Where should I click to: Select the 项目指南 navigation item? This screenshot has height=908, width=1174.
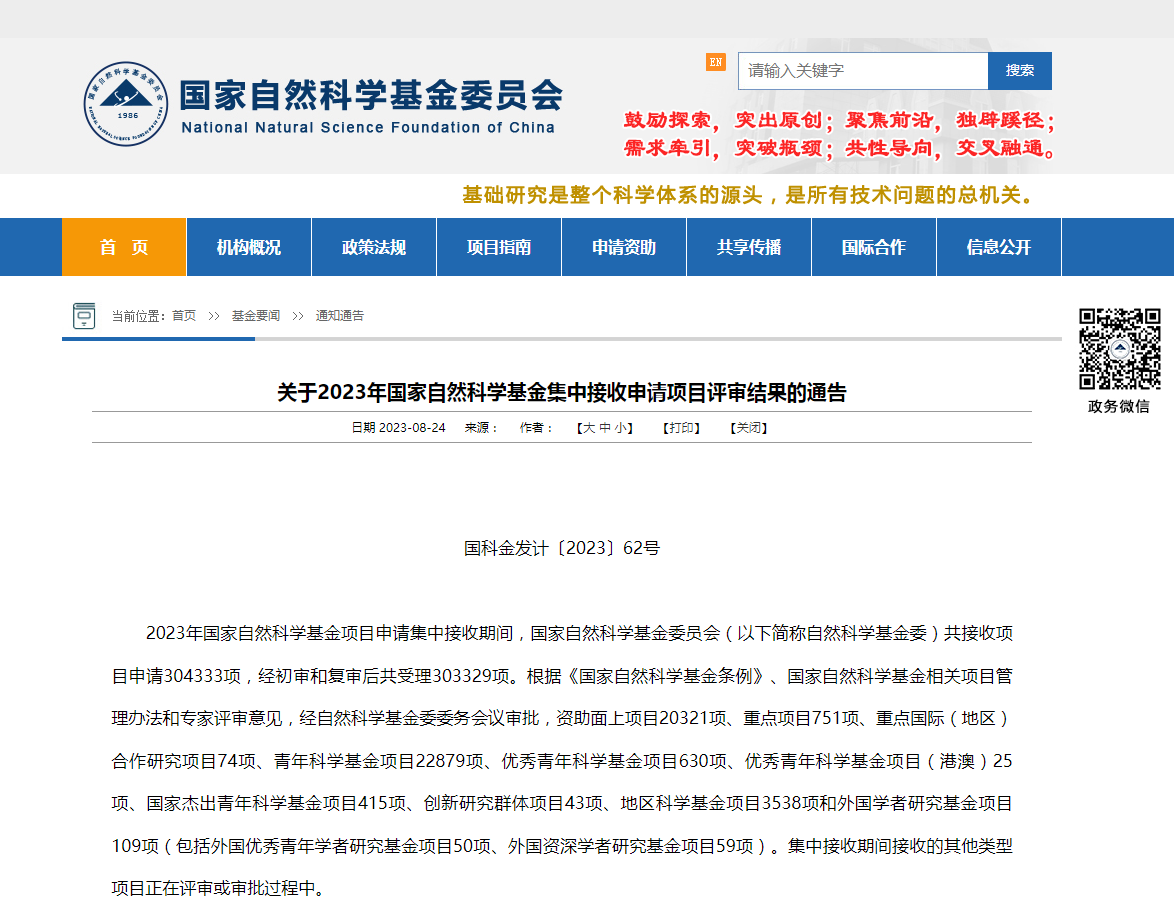(x=499, y=247)
